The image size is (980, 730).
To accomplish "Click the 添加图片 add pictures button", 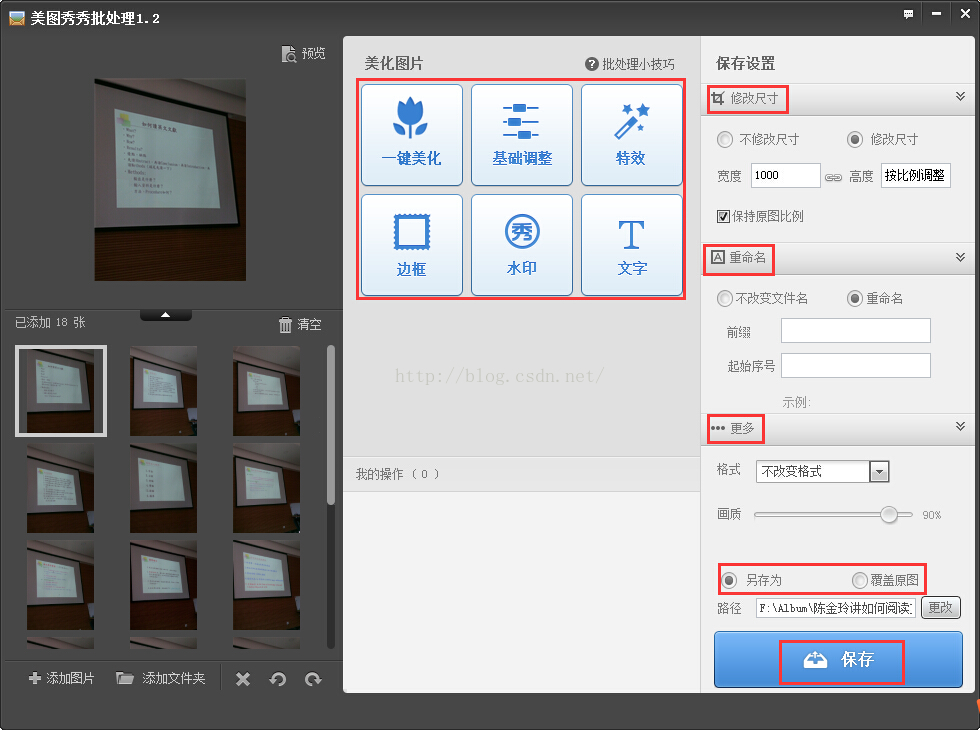I will tap(62, 678).
